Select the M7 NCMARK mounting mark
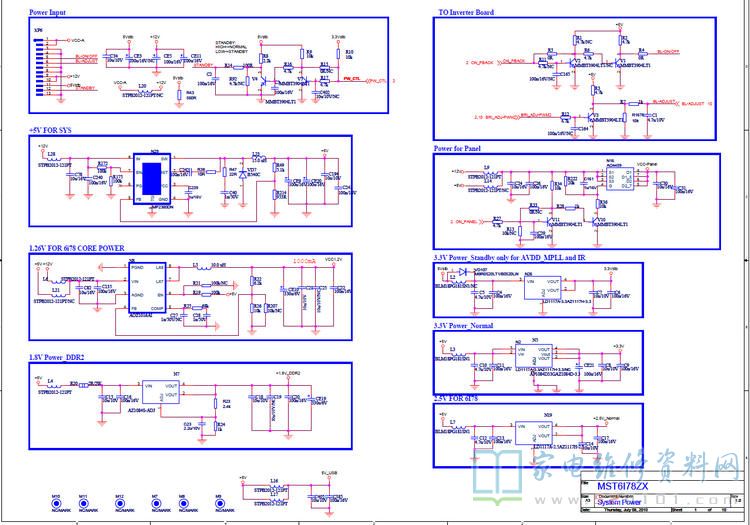 [x=155, y=503]
